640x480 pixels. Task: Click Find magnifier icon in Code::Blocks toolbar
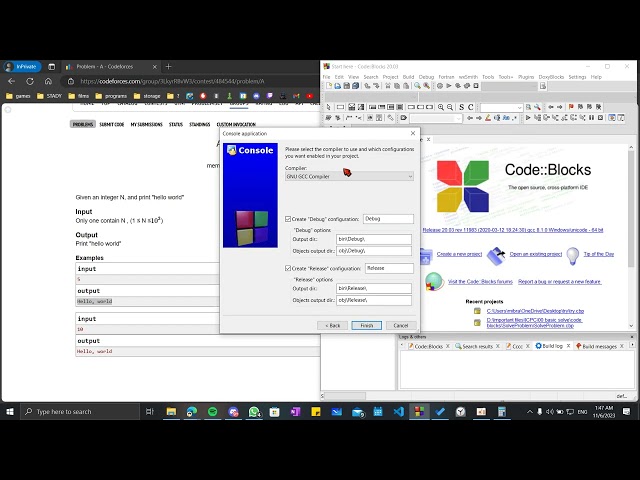[418, 86]
